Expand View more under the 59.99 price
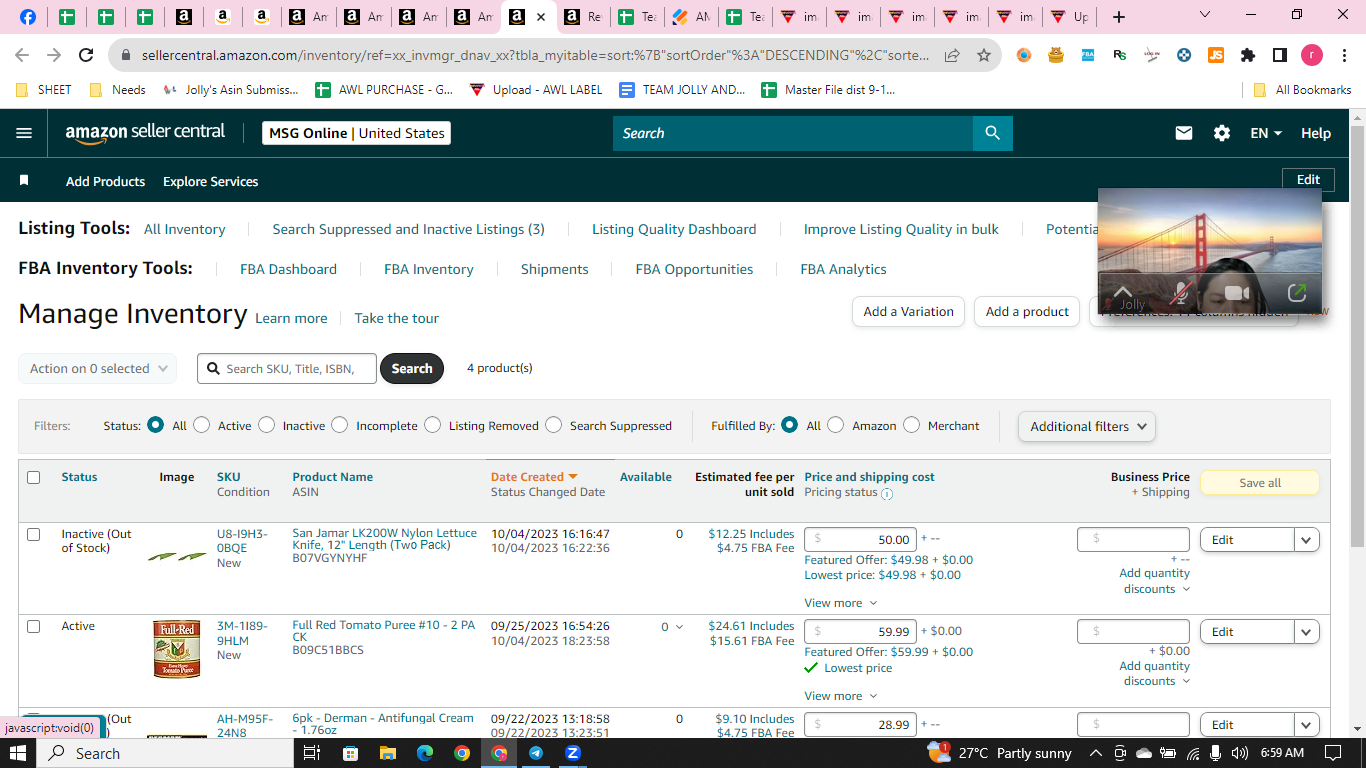The width and height of the screenshot is (1366, 768). click(x=841, y=696)
